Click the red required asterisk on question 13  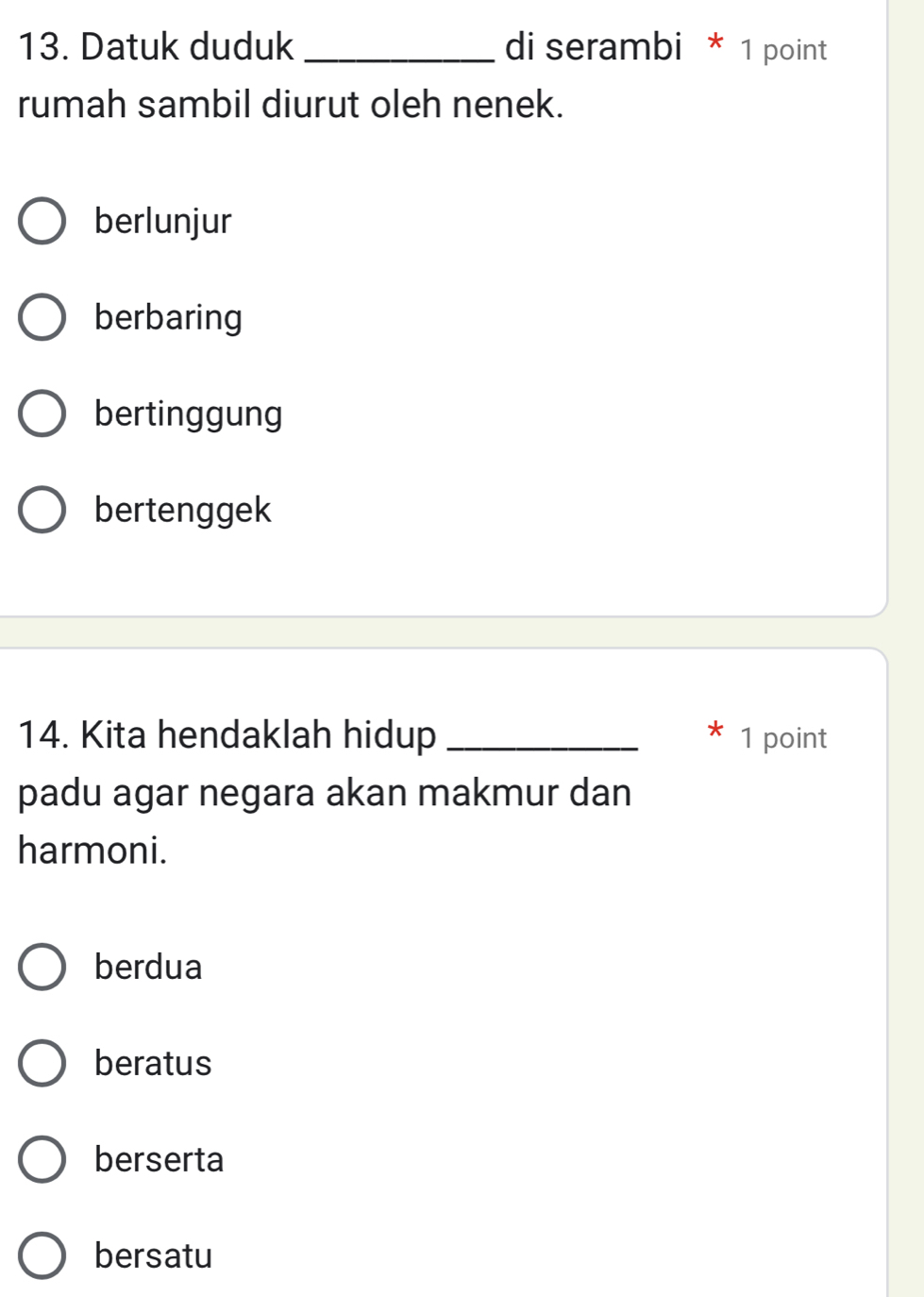tap(715, 45)
